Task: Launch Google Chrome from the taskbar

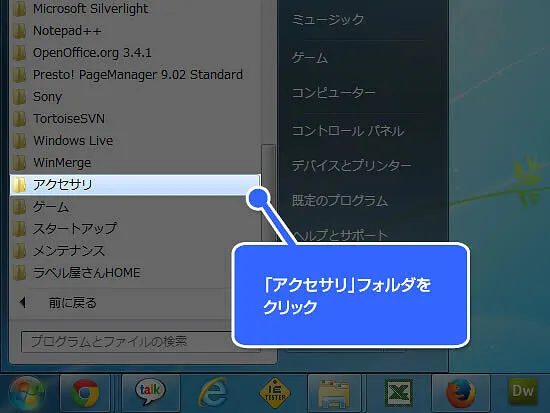Action: pyautogui.click(x=85, y=393)
